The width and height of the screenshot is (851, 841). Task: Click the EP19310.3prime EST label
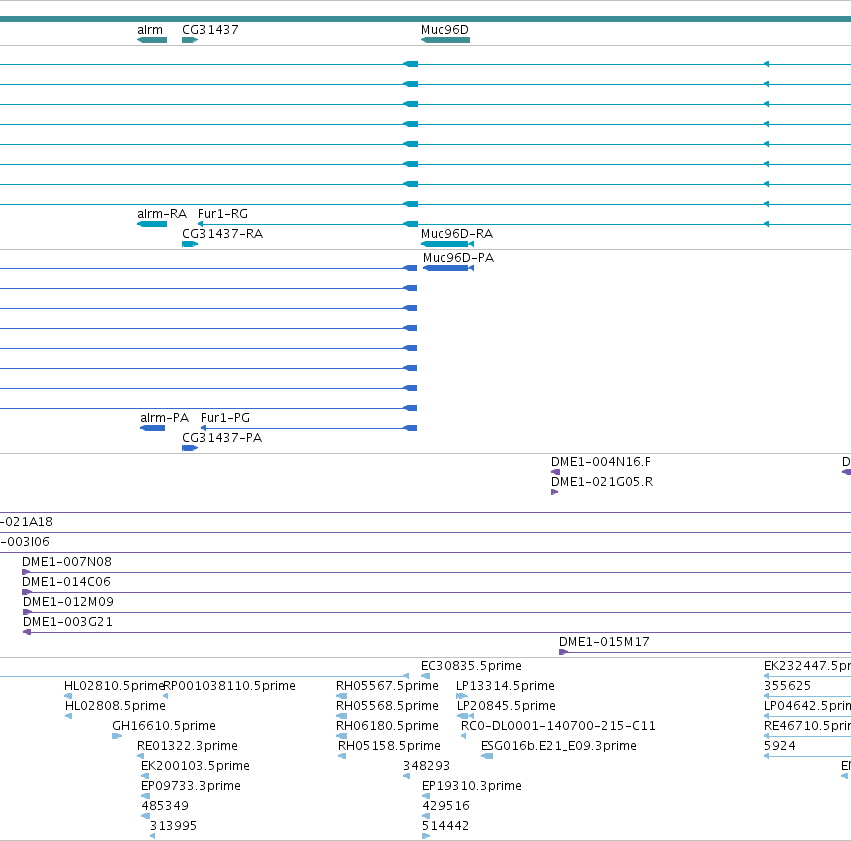[x=472, y=787]
